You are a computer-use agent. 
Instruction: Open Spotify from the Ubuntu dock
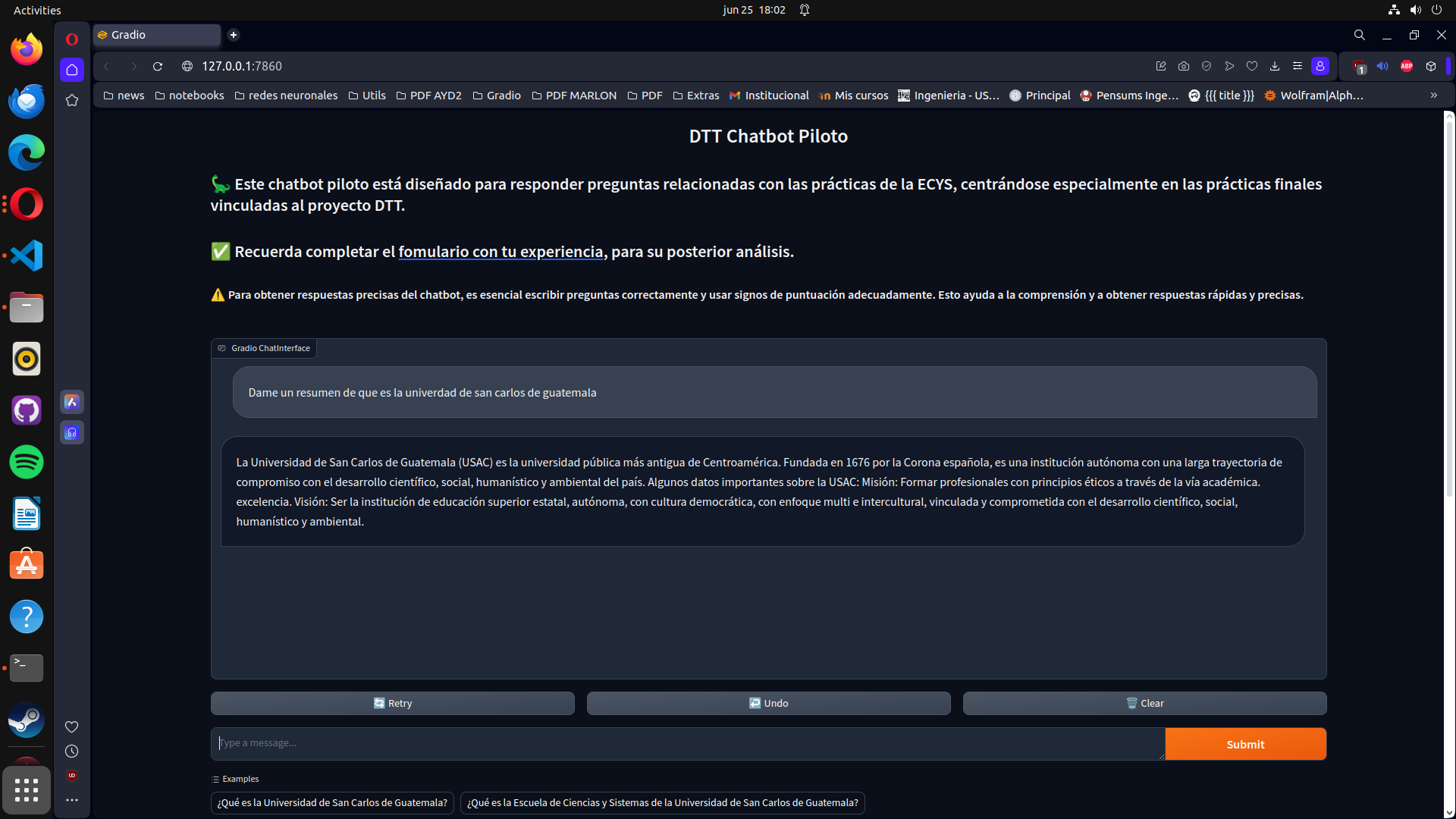27,462
